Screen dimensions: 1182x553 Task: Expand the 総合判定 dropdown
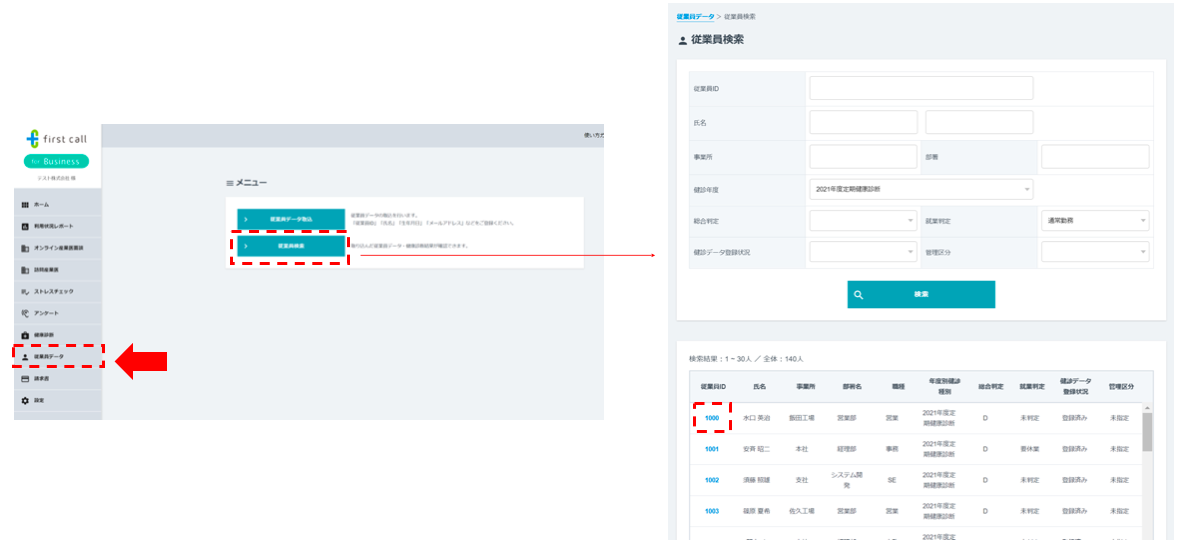click(x=862, y=221)
